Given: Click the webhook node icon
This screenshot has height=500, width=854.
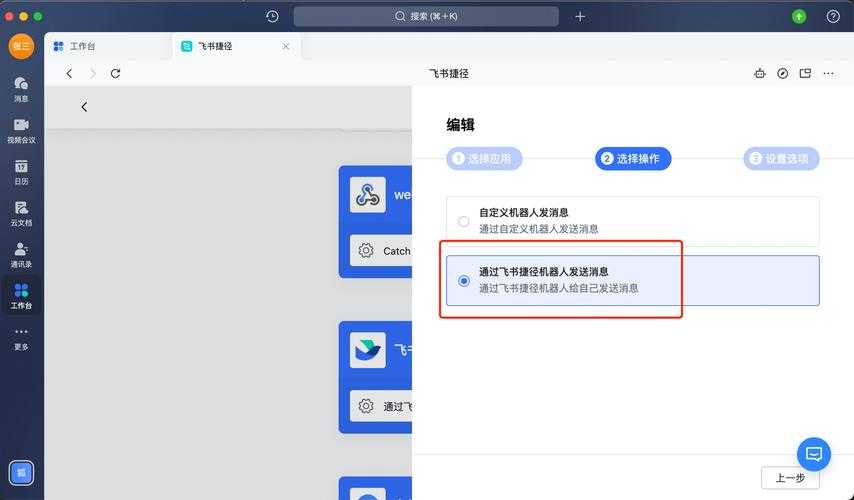Looking at the screenshot, I should pyautogui.click(x=368, y=195).
